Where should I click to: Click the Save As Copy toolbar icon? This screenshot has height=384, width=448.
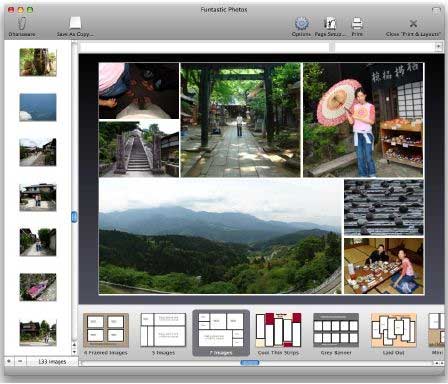click(75, 23)
